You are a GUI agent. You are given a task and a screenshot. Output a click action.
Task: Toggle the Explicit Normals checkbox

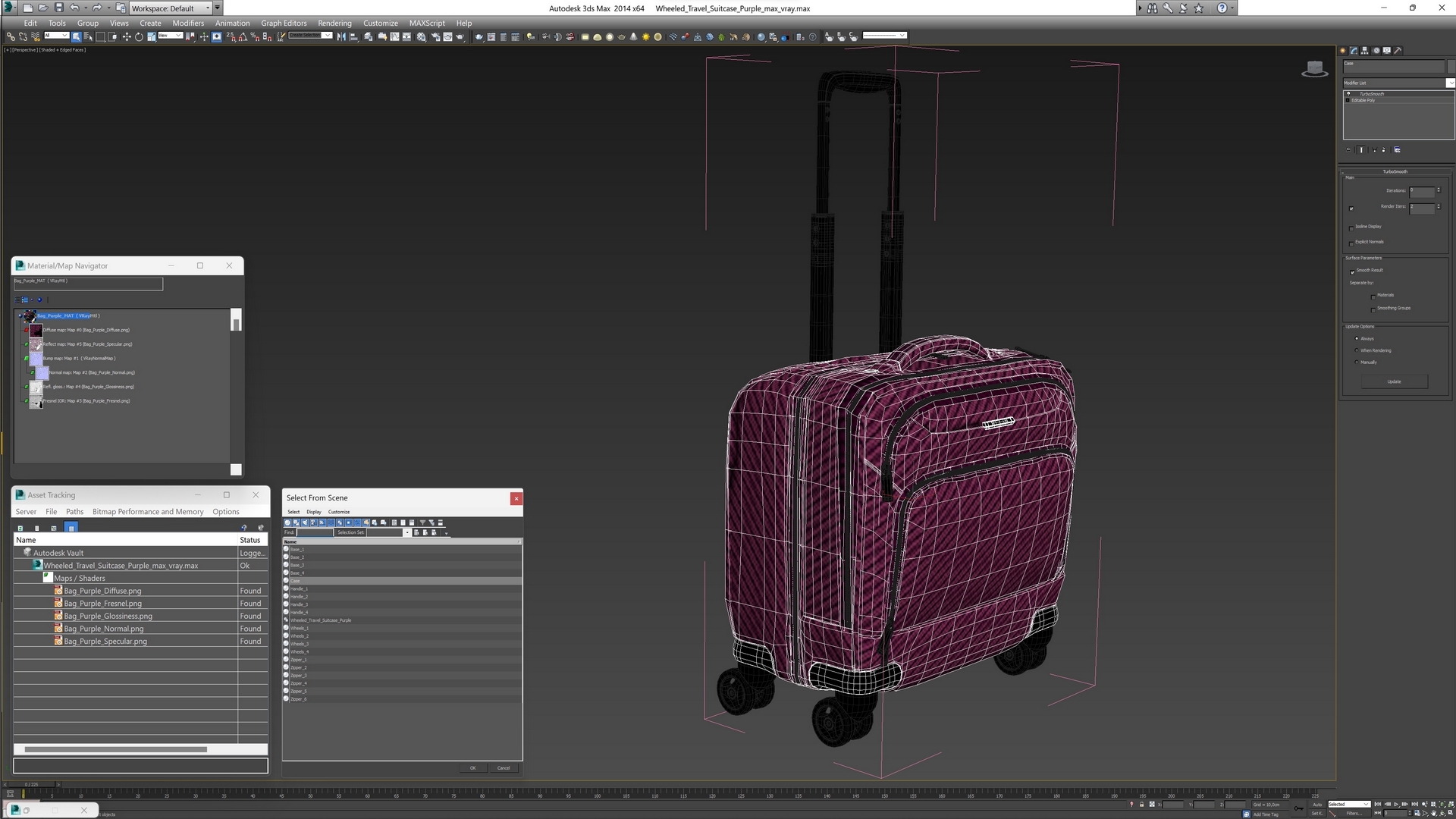tap(1351, 243)
